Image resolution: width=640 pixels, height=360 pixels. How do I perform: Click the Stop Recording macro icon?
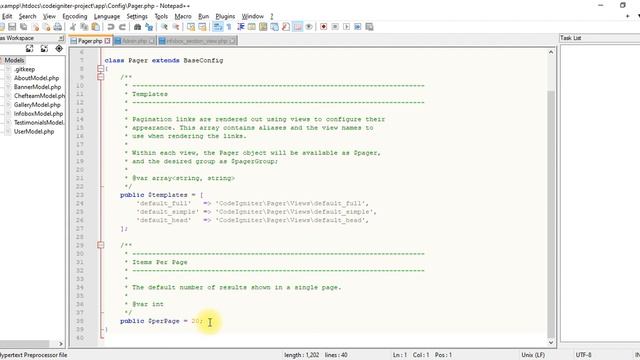click(x=335, y=27)
